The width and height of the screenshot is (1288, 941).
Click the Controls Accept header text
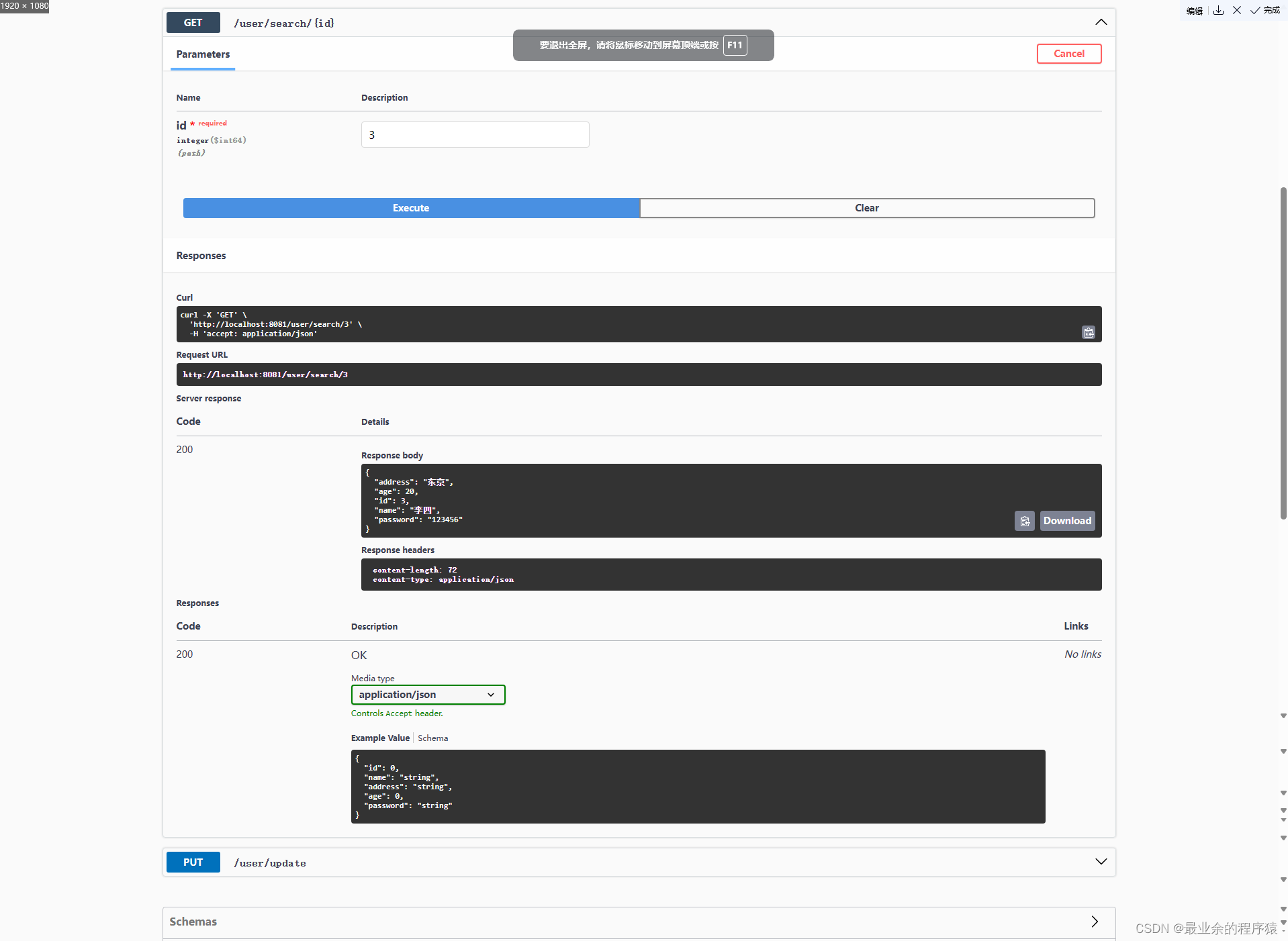click(x=397, y=713)
